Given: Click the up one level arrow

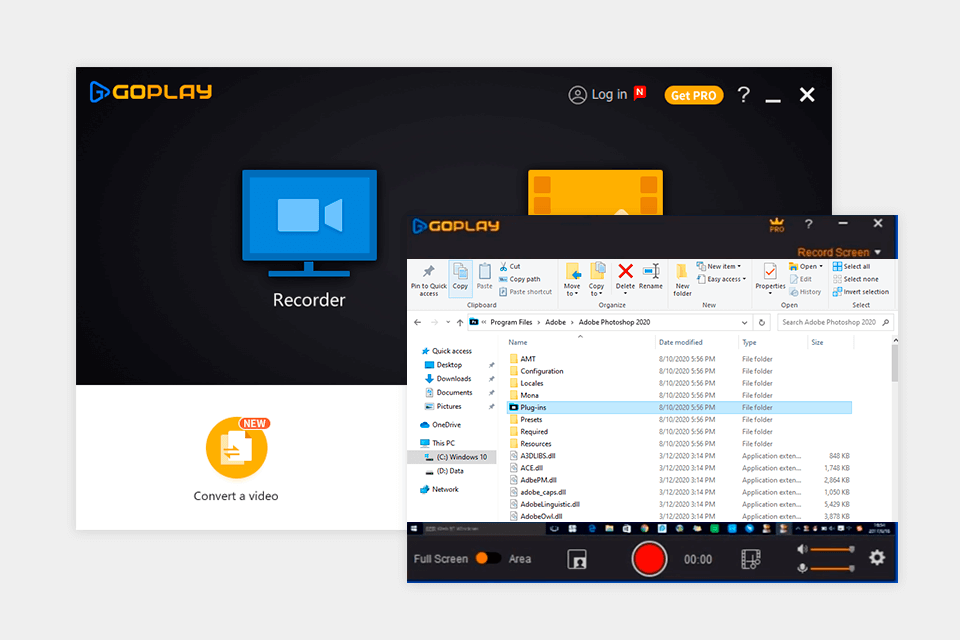Looking at the screenshot, I should click(460, 322).
